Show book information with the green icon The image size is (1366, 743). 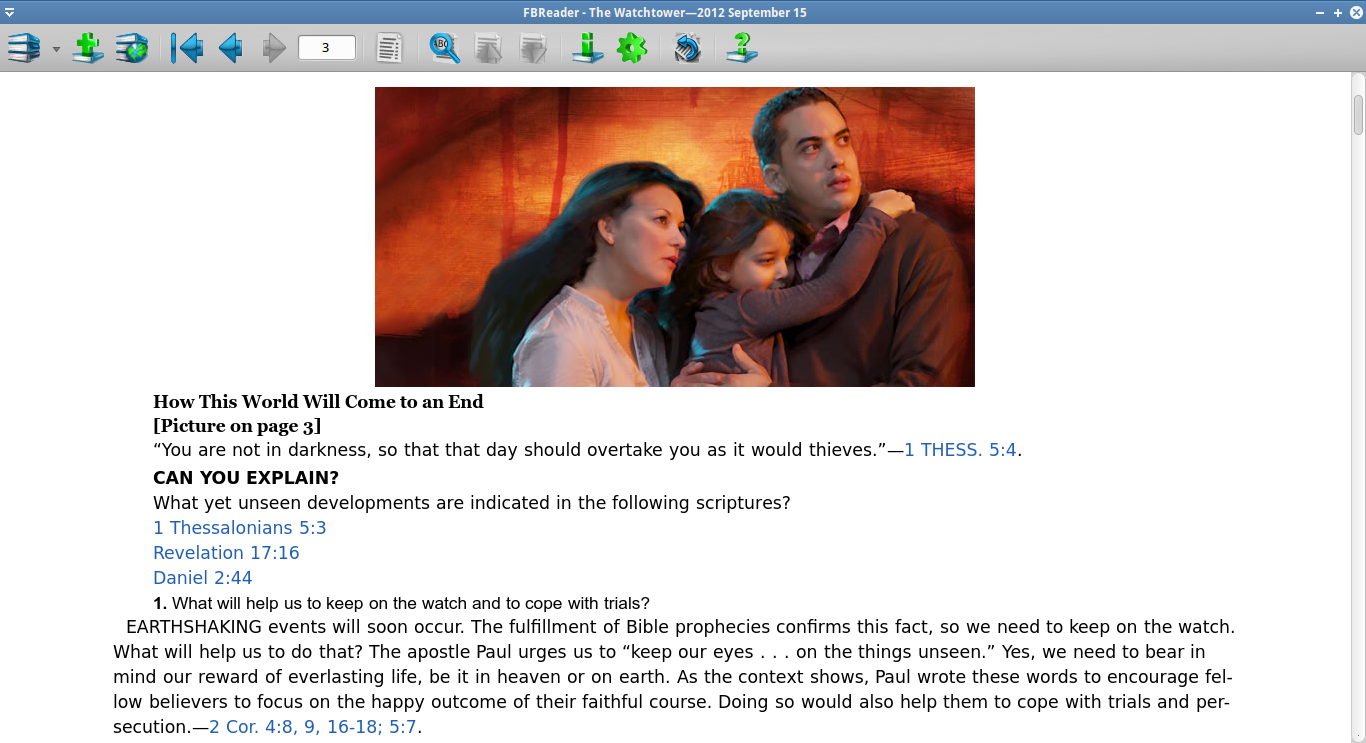588,47
